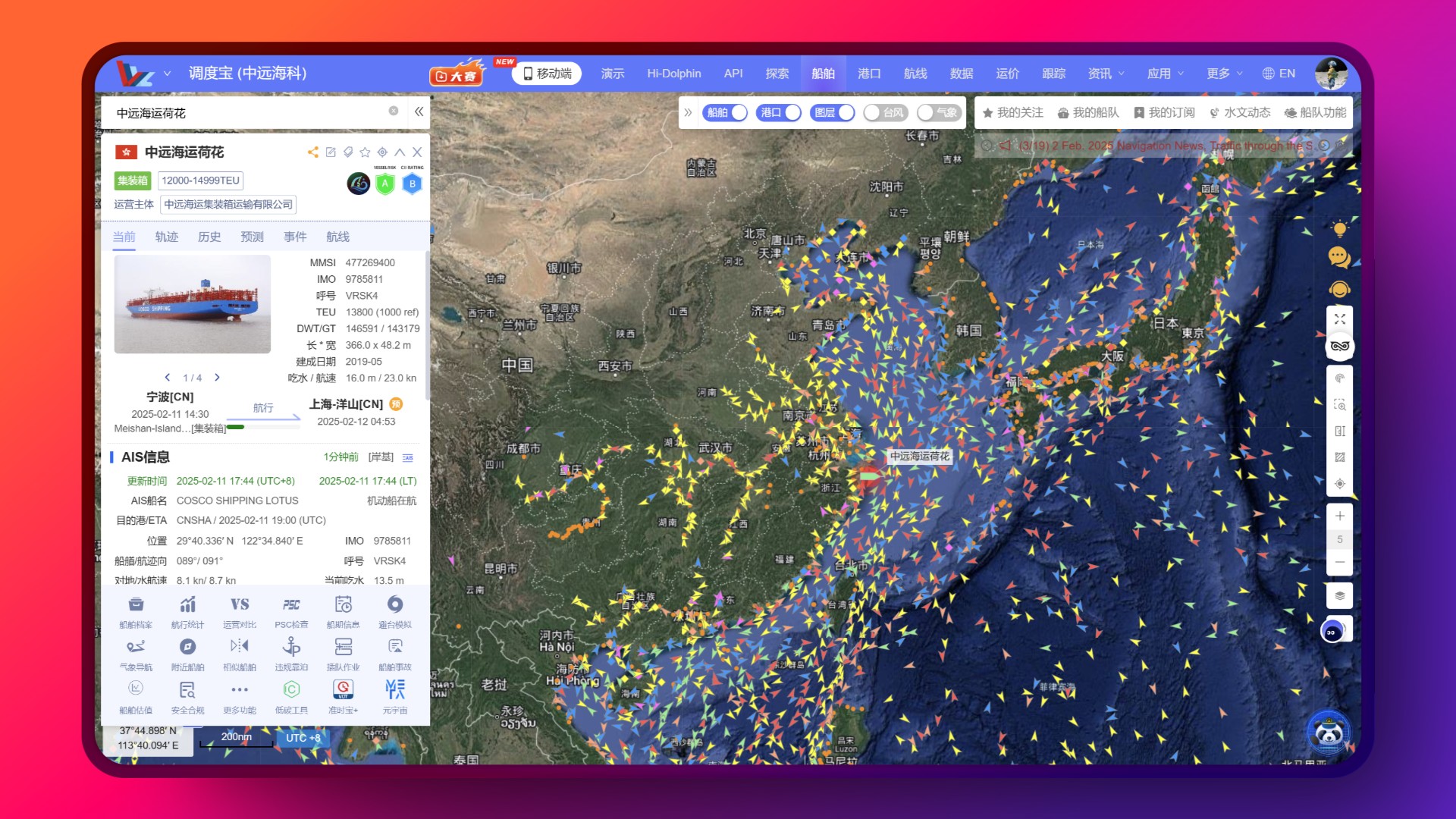Click the share icon in ship header

pyautogui.click(x=312, y=152)
